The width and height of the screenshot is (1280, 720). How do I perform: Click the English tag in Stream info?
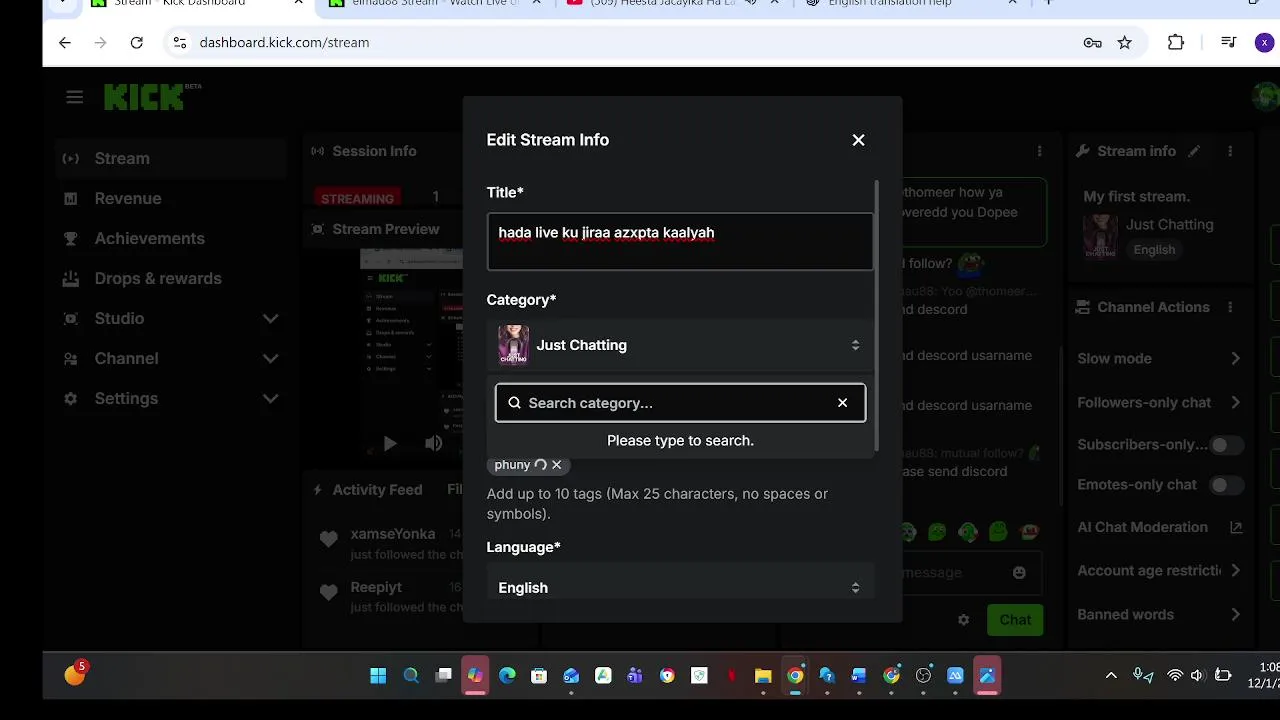point(1154,250)
